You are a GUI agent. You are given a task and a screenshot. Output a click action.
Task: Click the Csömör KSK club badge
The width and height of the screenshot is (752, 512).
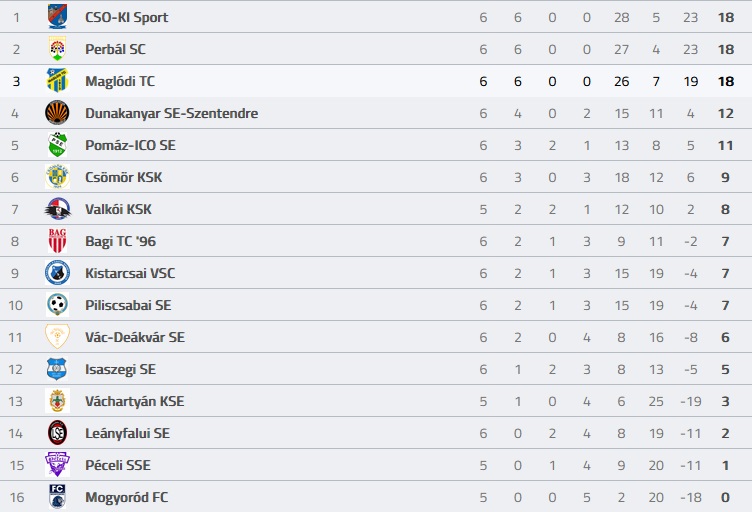pyautogui.click(x=57, y=177)
